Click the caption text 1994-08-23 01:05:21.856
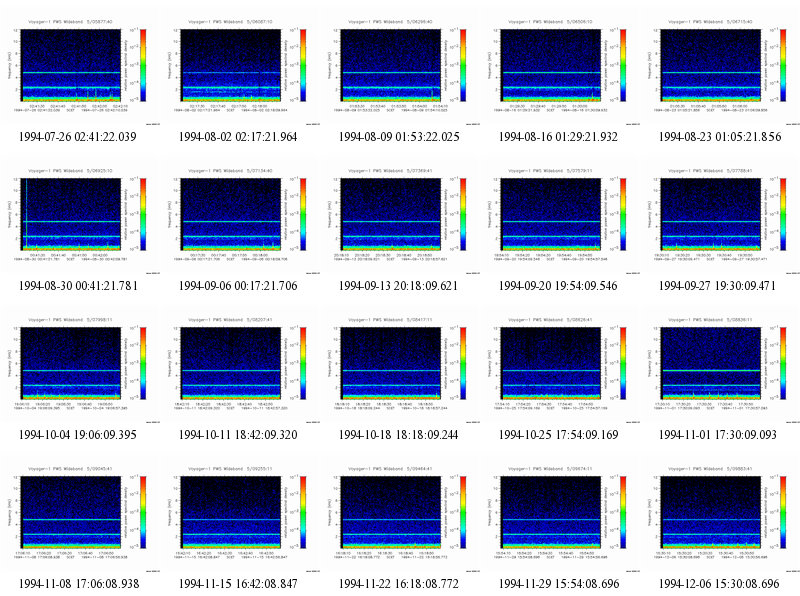 click(720, 137)
